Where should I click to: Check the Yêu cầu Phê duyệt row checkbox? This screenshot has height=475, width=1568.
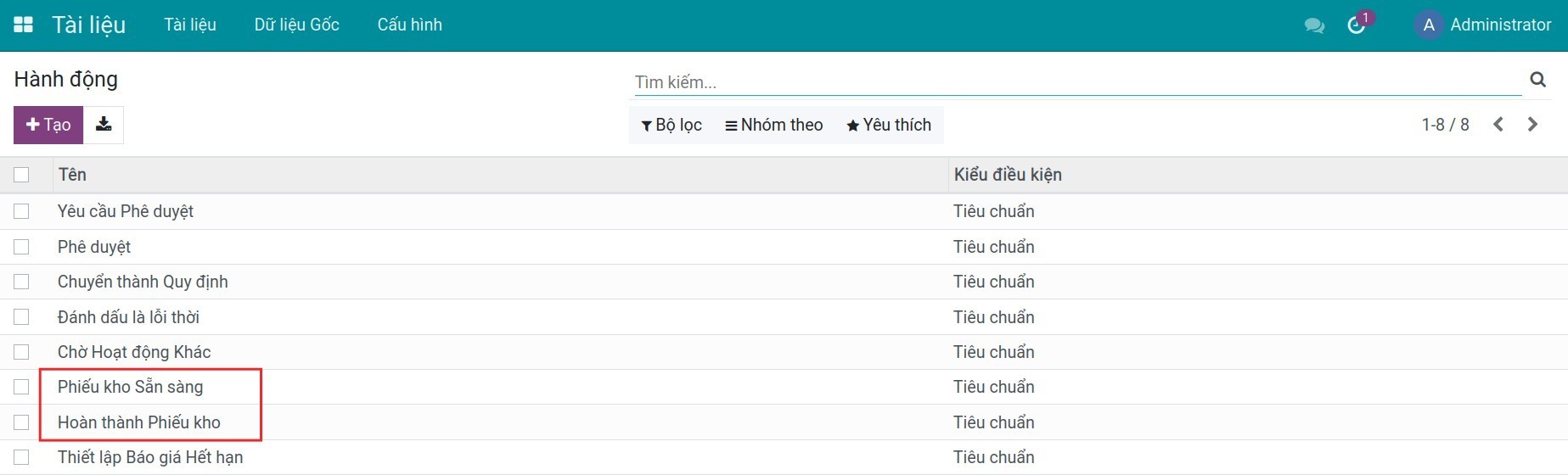tap(21, 211)
